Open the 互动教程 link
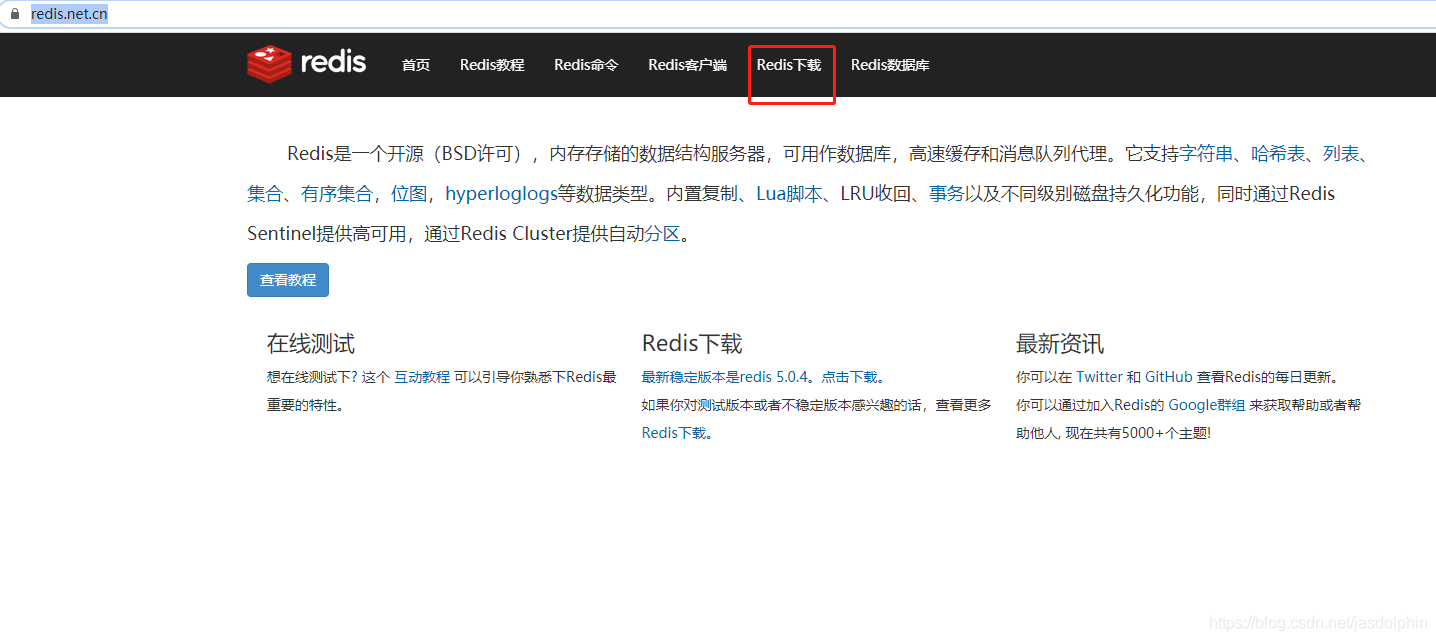 [x=422, y=377]
